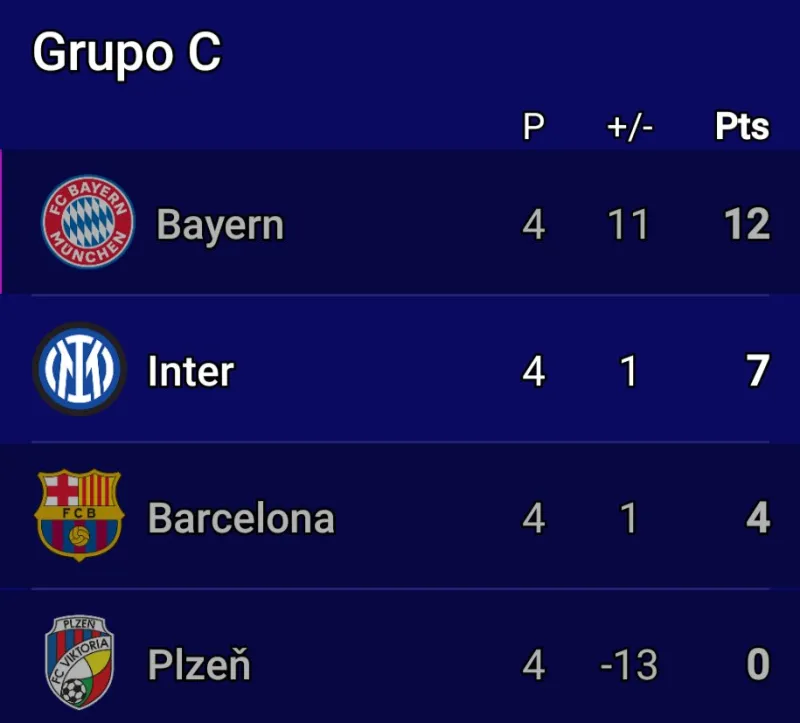Click Barcelona's goal difference value
The image size is (800, 723).
tap(629, 518)
